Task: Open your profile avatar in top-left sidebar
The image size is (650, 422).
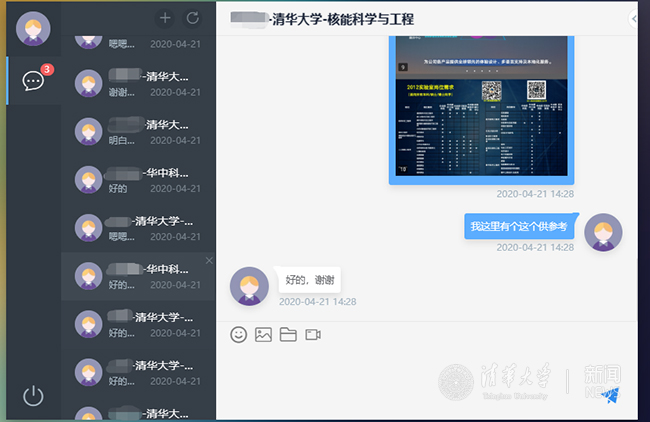Action: pyautogui.click(x=34, y=29)
